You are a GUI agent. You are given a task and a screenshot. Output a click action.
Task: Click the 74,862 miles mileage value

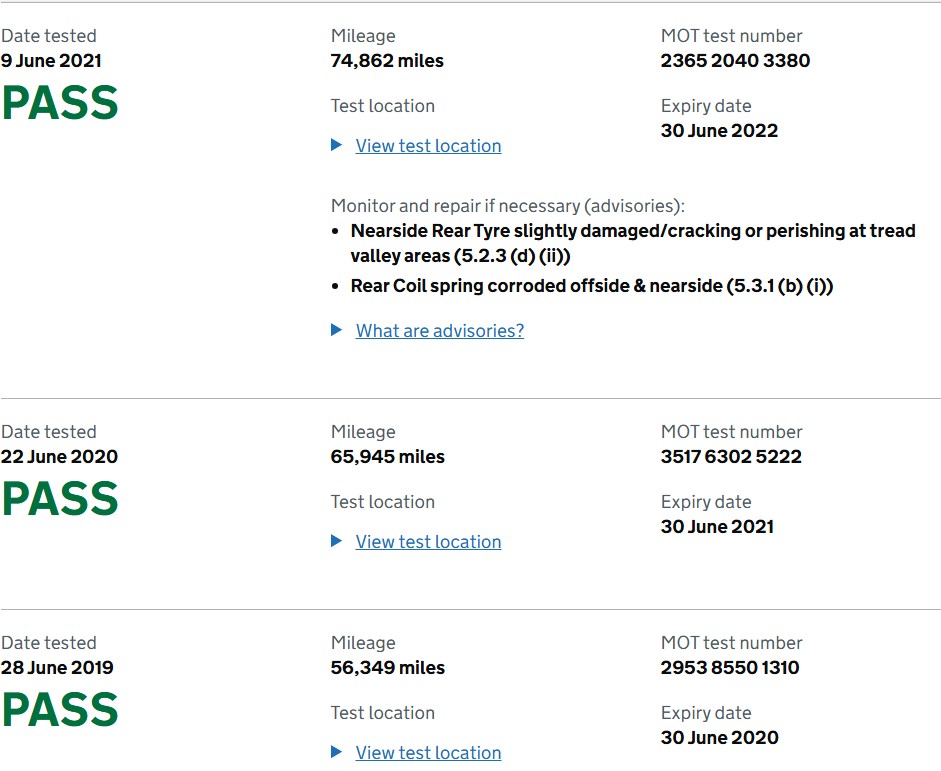pyautogui.click(x=387, y=61)
